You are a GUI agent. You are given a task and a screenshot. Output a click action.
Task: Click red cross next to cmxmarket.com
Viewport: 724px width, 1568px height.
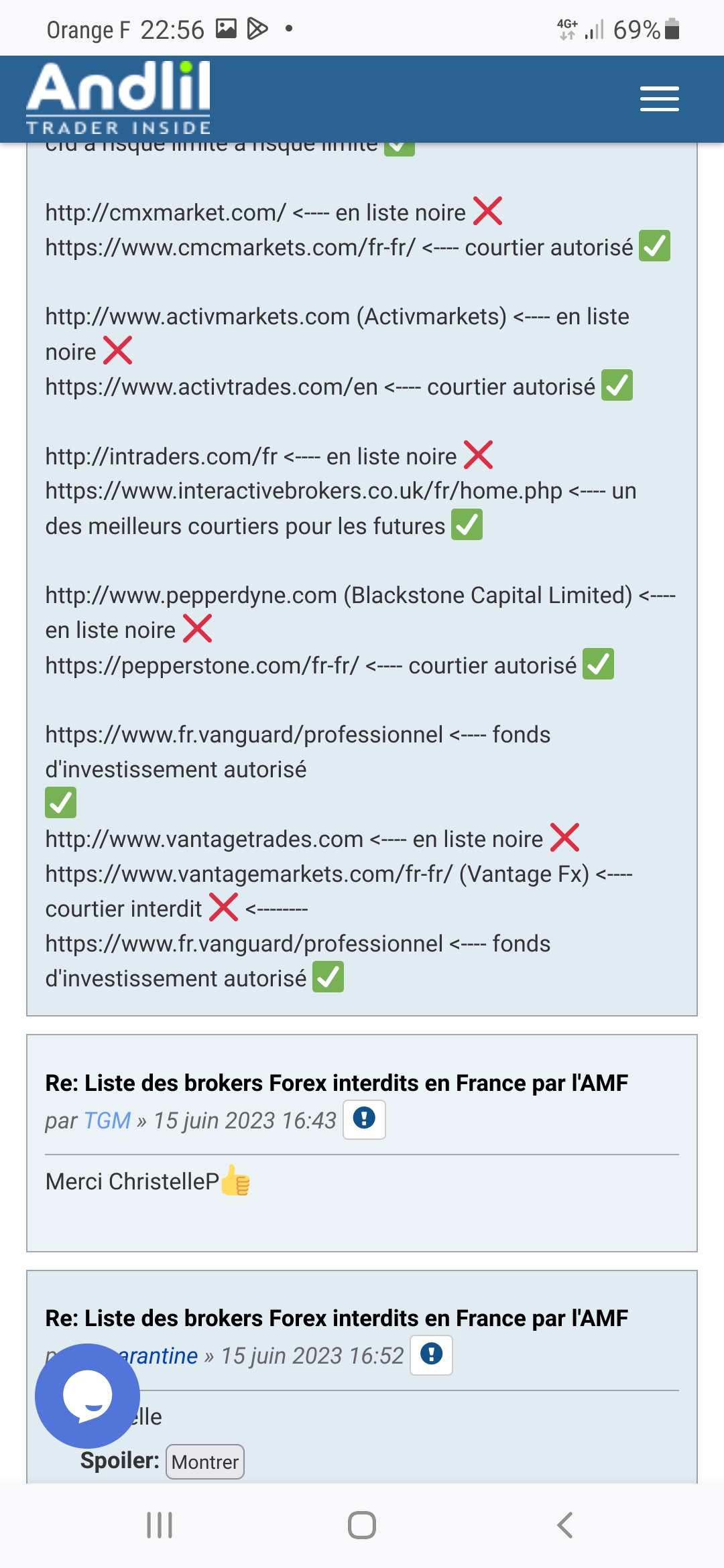tap(487, 211)
